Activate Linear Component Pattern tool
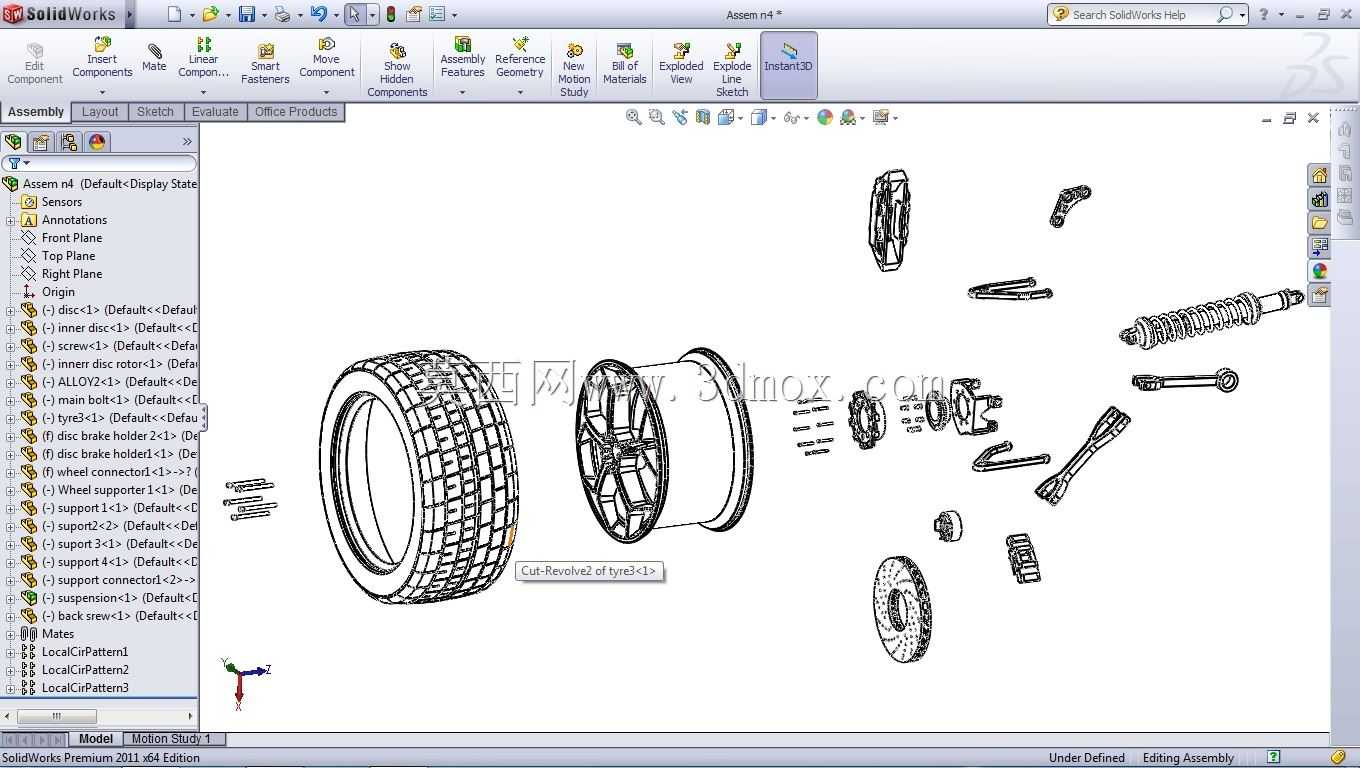 (x=203, y=58)
